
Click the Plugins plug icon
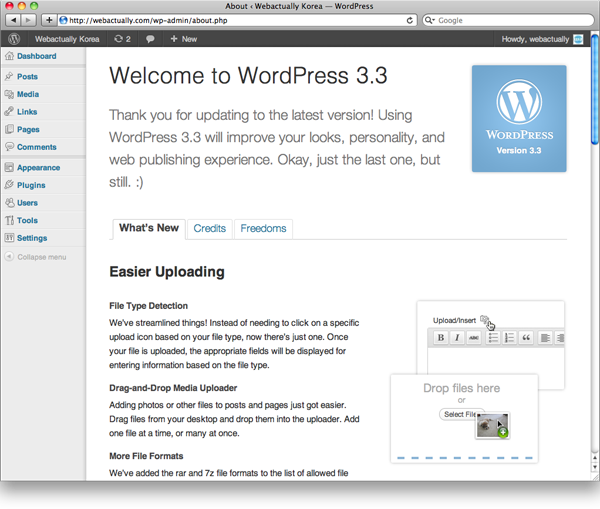pos(9,185)
